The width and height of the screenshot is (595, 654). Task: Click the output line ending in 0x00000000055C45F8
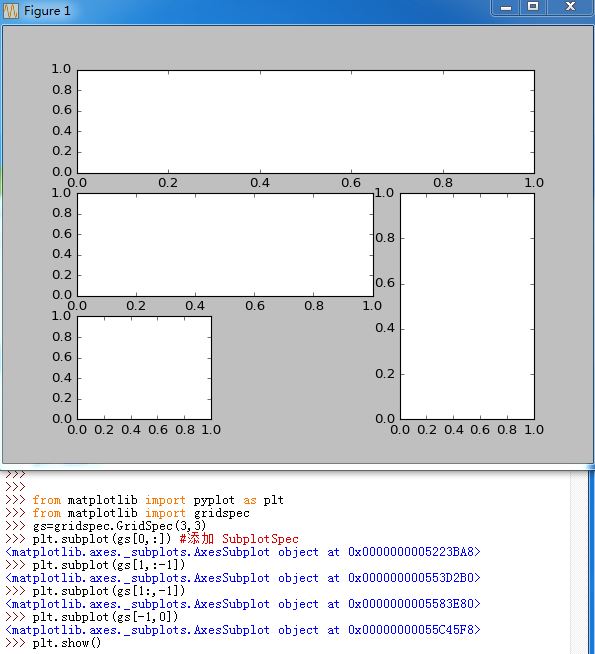tap(243, 629)
